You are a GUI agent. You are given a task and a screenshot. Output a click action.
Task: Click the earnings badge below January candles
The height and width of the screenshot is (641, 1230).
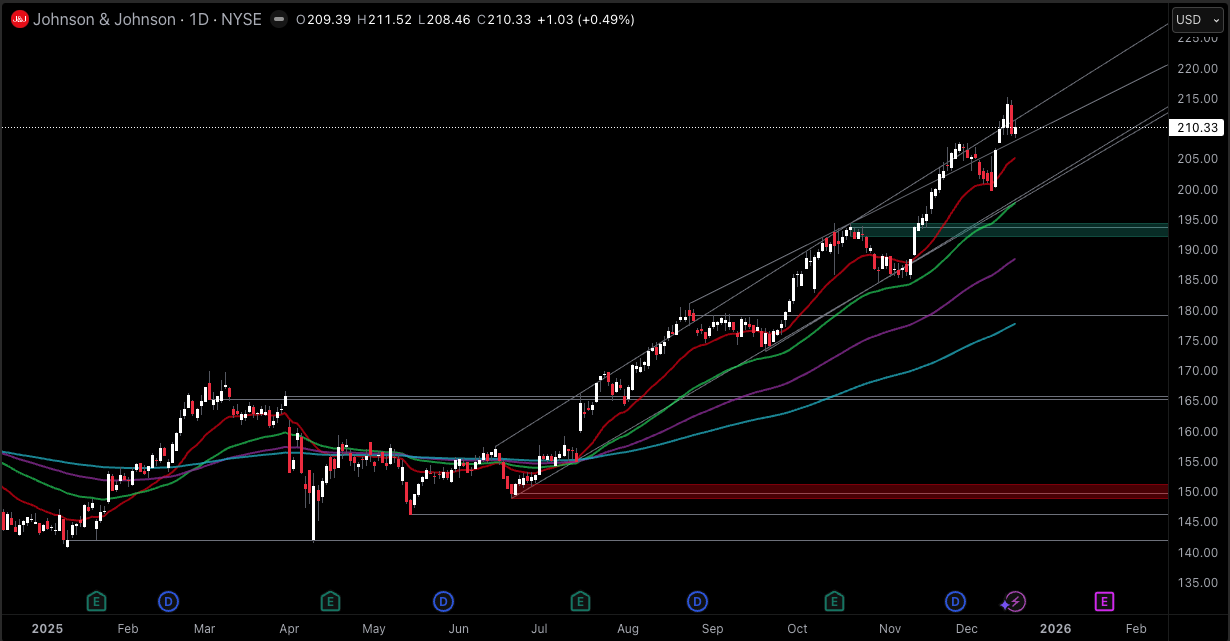click(x=96, y=602)
